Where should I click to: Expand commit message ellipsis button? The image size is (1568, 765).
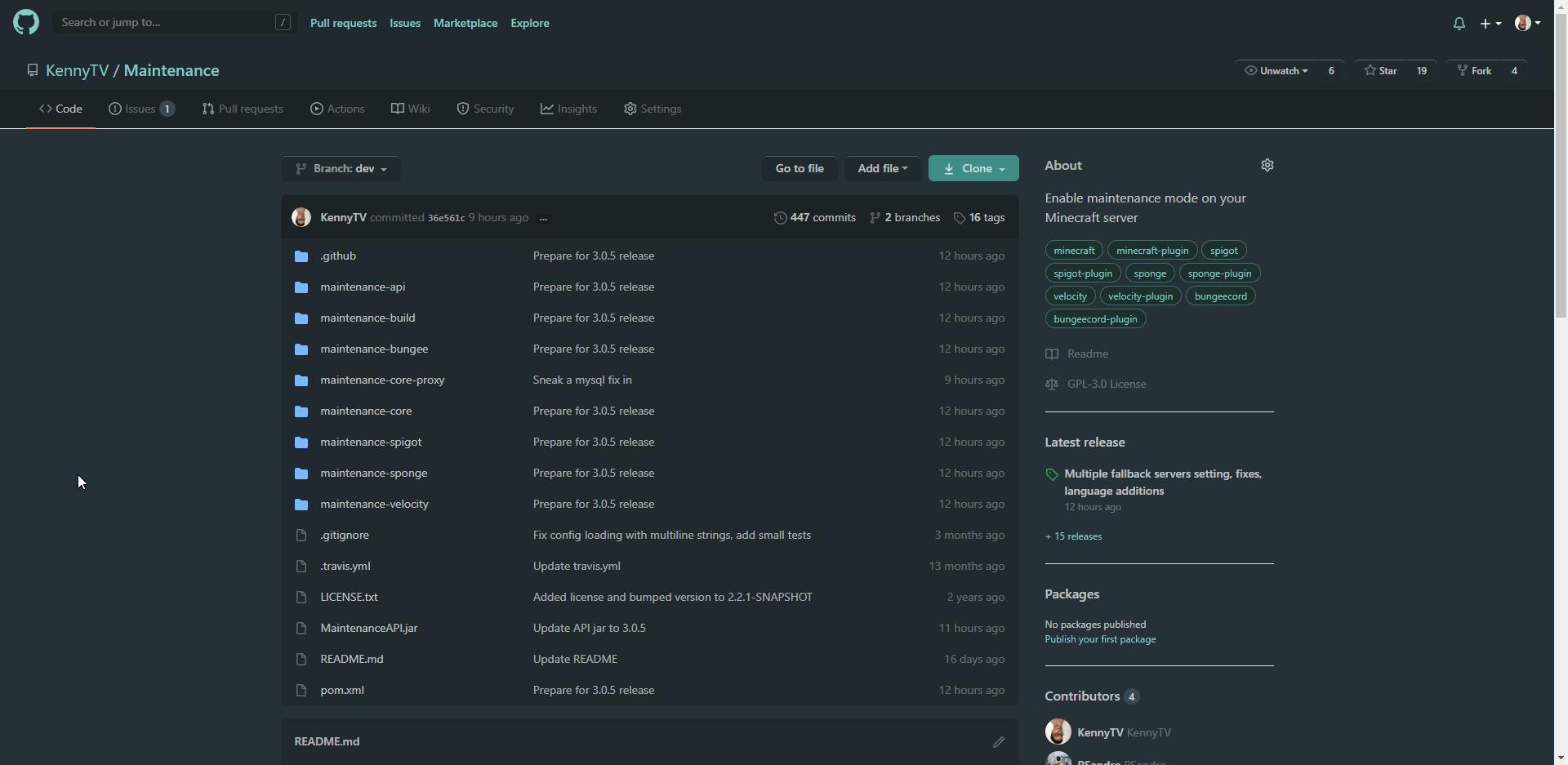coord(544,218)
